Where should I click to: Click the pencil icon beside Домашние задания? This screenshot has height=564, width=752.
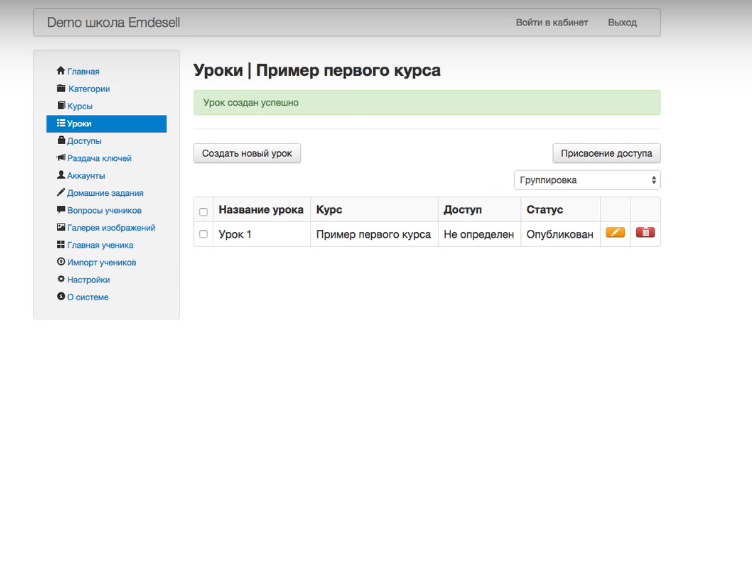click(61, 192)
